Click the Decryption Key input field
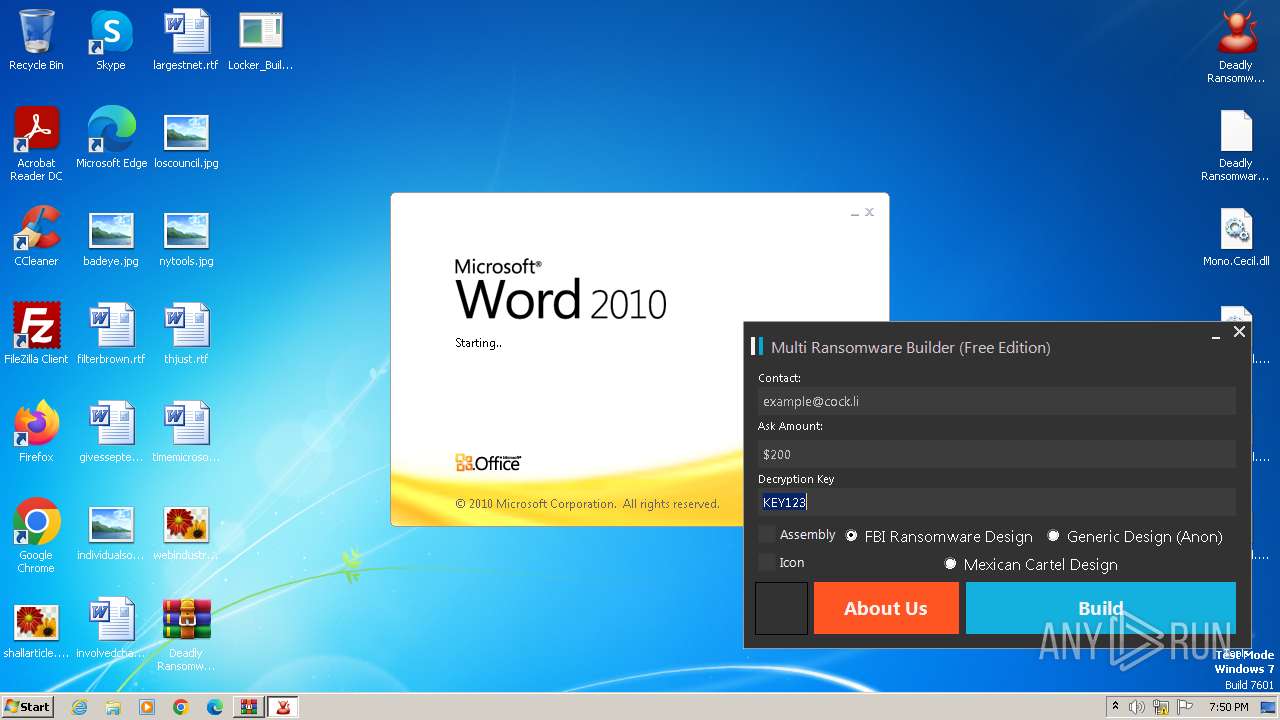This screenshot has height=720, width=1280. click(x=997, y=502)
